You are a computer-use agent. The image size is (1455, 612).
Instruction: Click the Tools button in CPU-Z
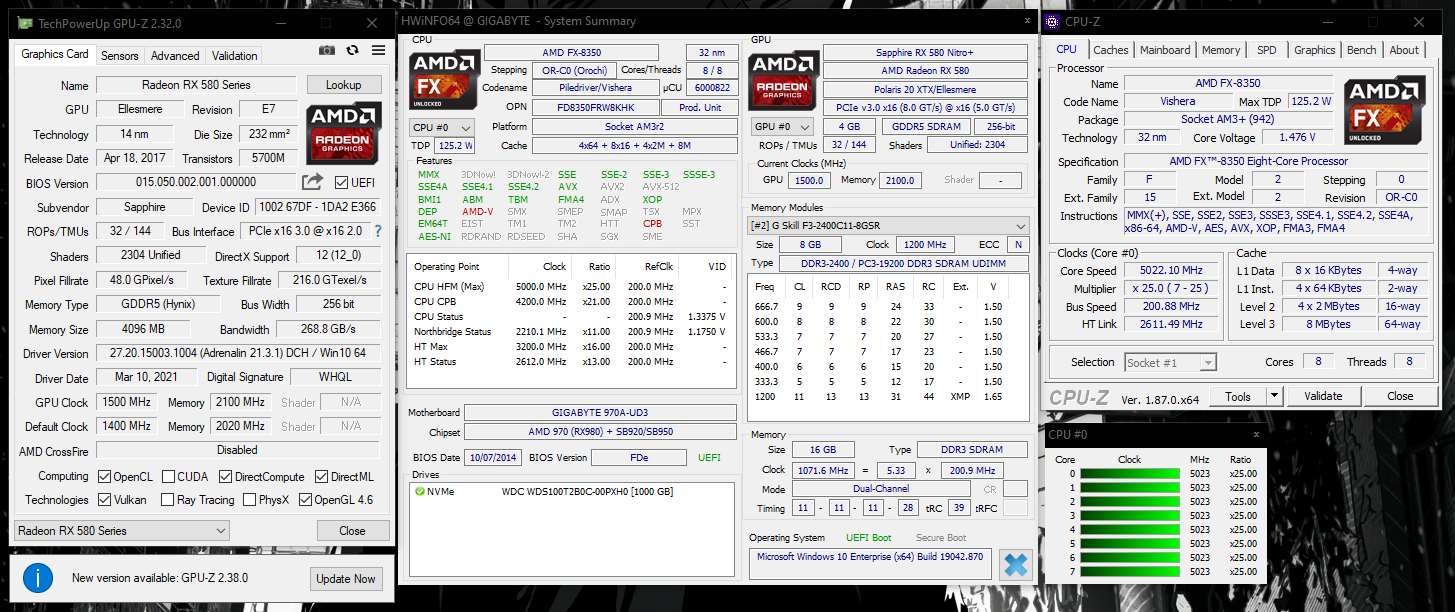click(x=1238, y=396)
